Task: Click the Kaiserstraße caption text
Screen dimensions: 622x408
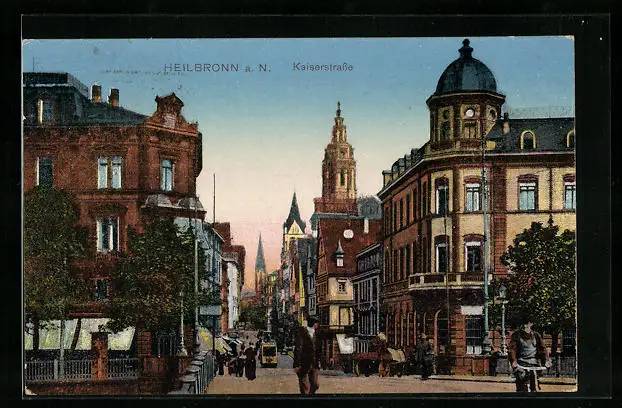Action: (322, 66)
